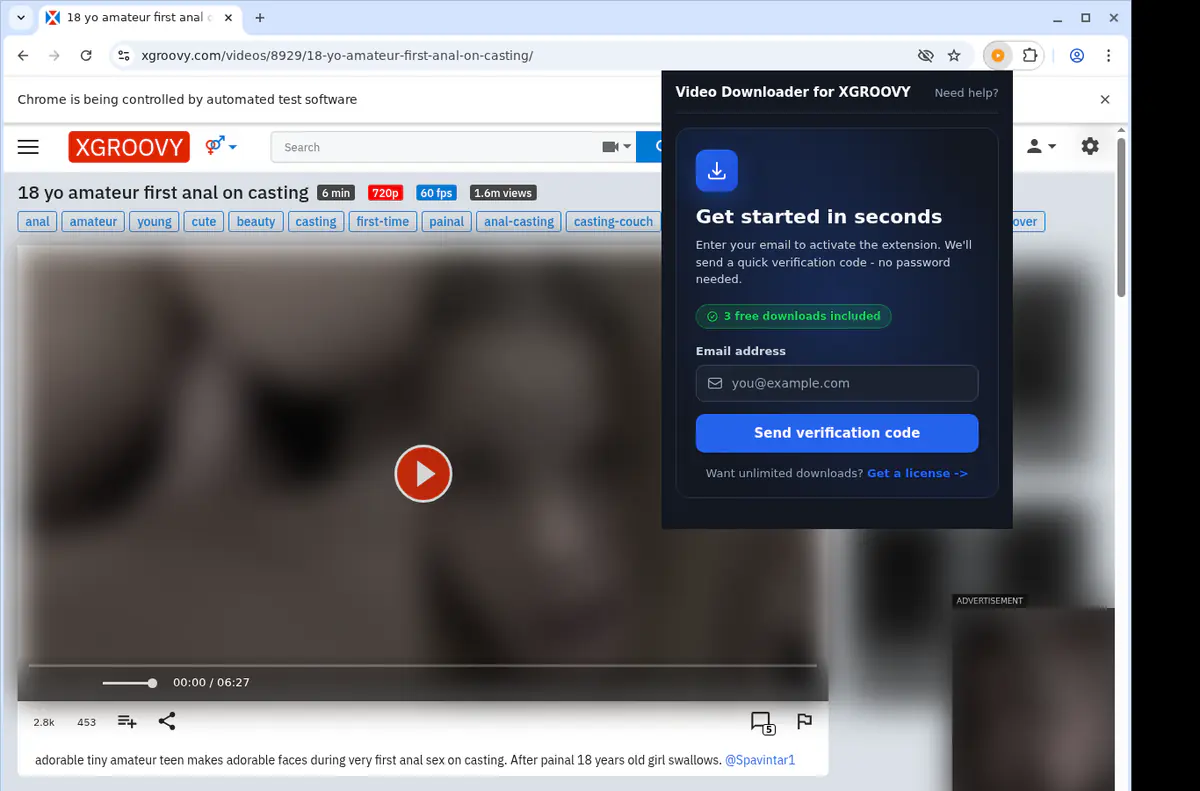Adjust the video volume slider
Viewport: 1200px width, 791px height.
(x=129, y=683)
